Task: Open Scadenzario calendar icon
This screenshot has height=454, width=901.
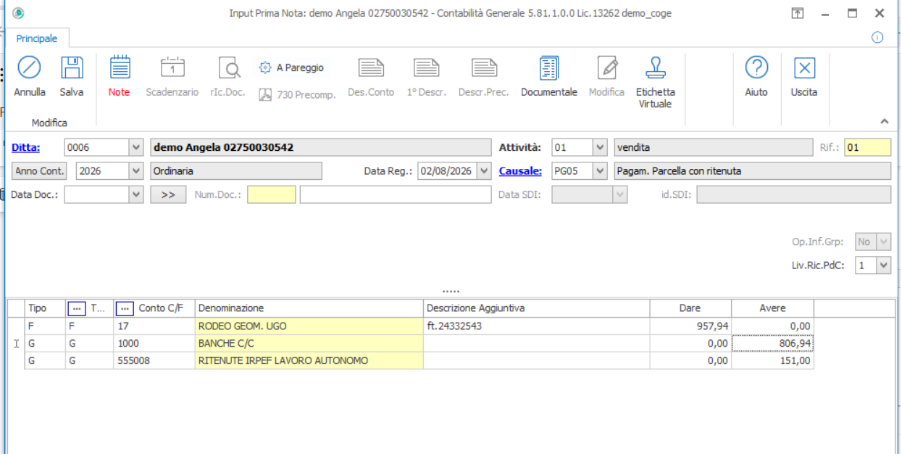Action: (172, 68)
